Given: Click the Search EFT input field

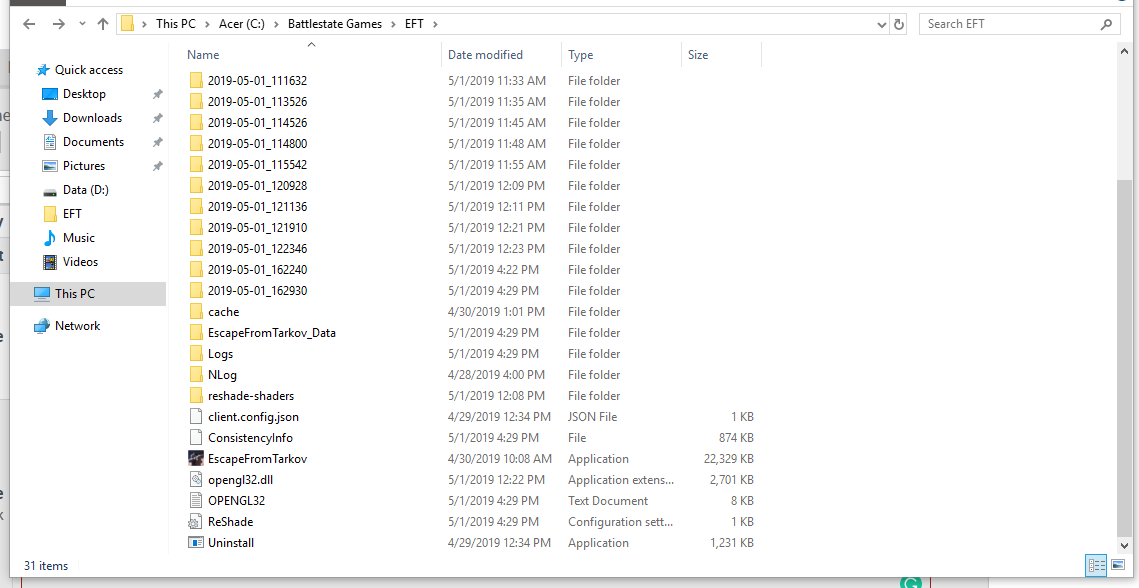Looking at the screenshot, I should 1011,24.
